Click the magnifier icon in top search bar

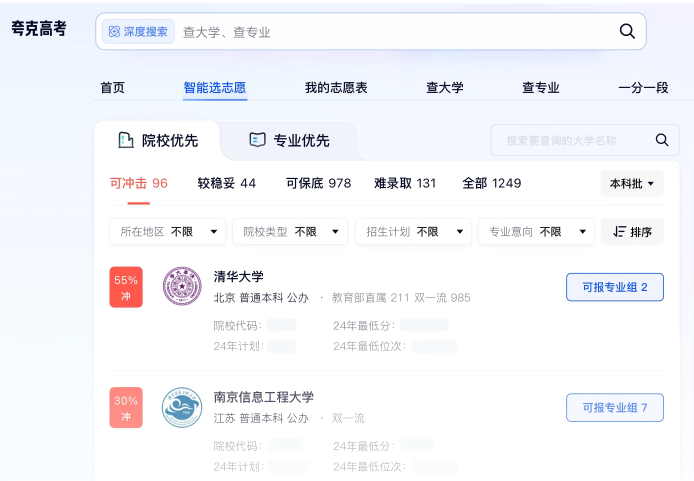pyautogui.click(x=627, y=31)
